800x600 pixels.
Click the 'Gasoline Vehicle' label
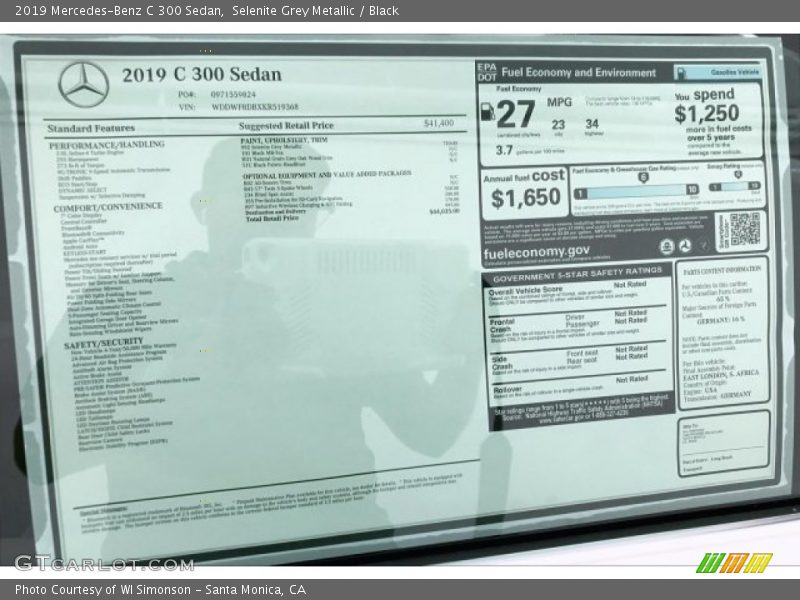pyautogui.click(x=735, y=72)
